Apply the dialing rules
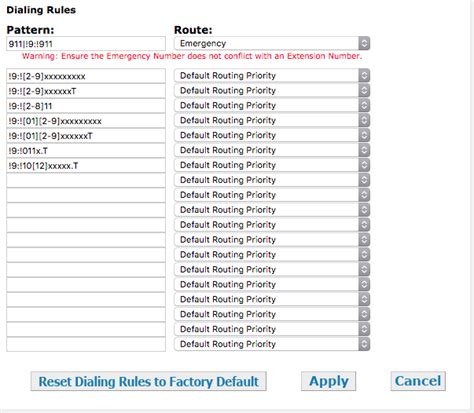The height and width of the screenshot is (413, 474). [x=329, y=381]
